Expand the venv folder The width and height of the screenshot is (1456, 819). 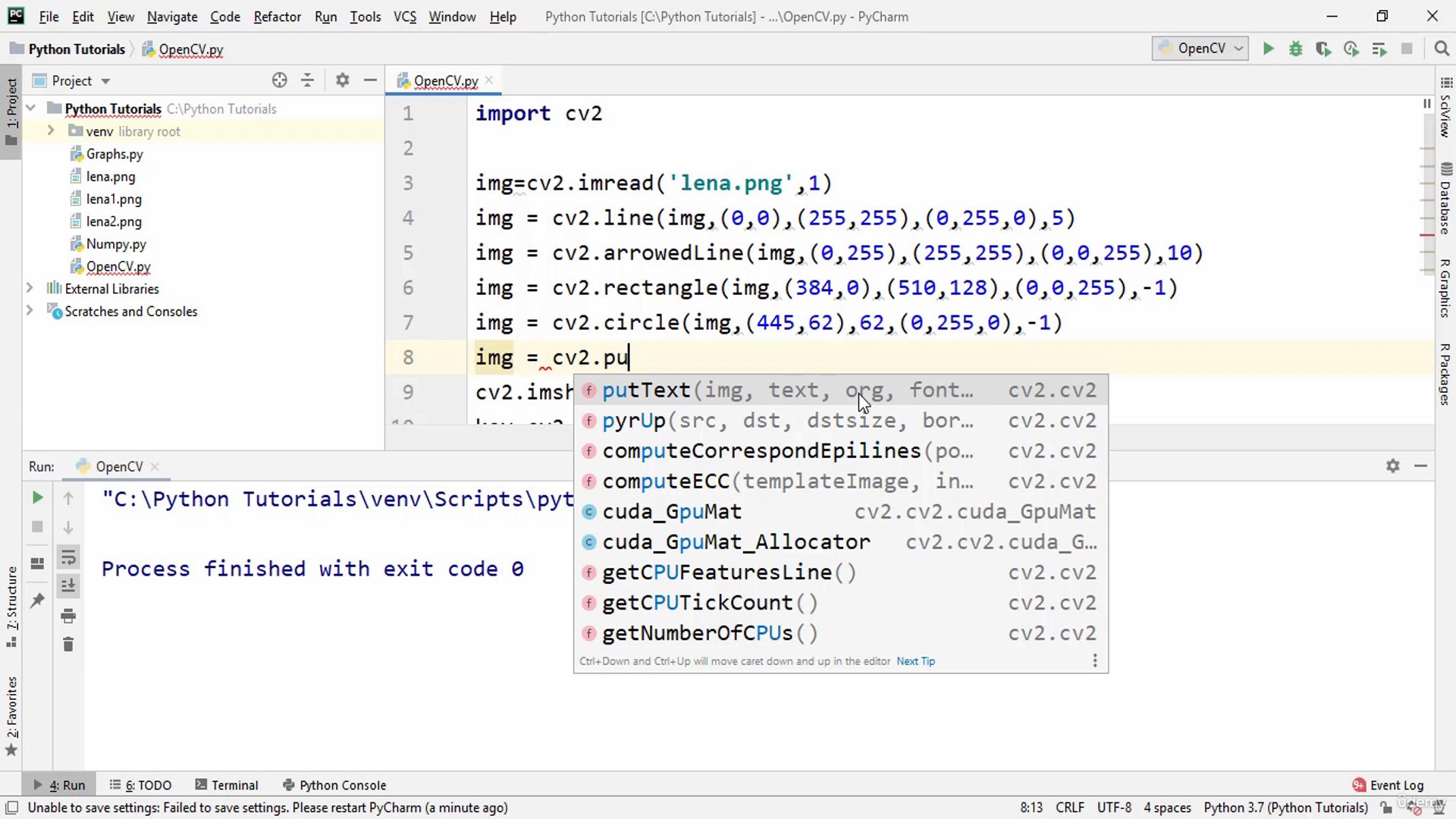click(50, 130)
